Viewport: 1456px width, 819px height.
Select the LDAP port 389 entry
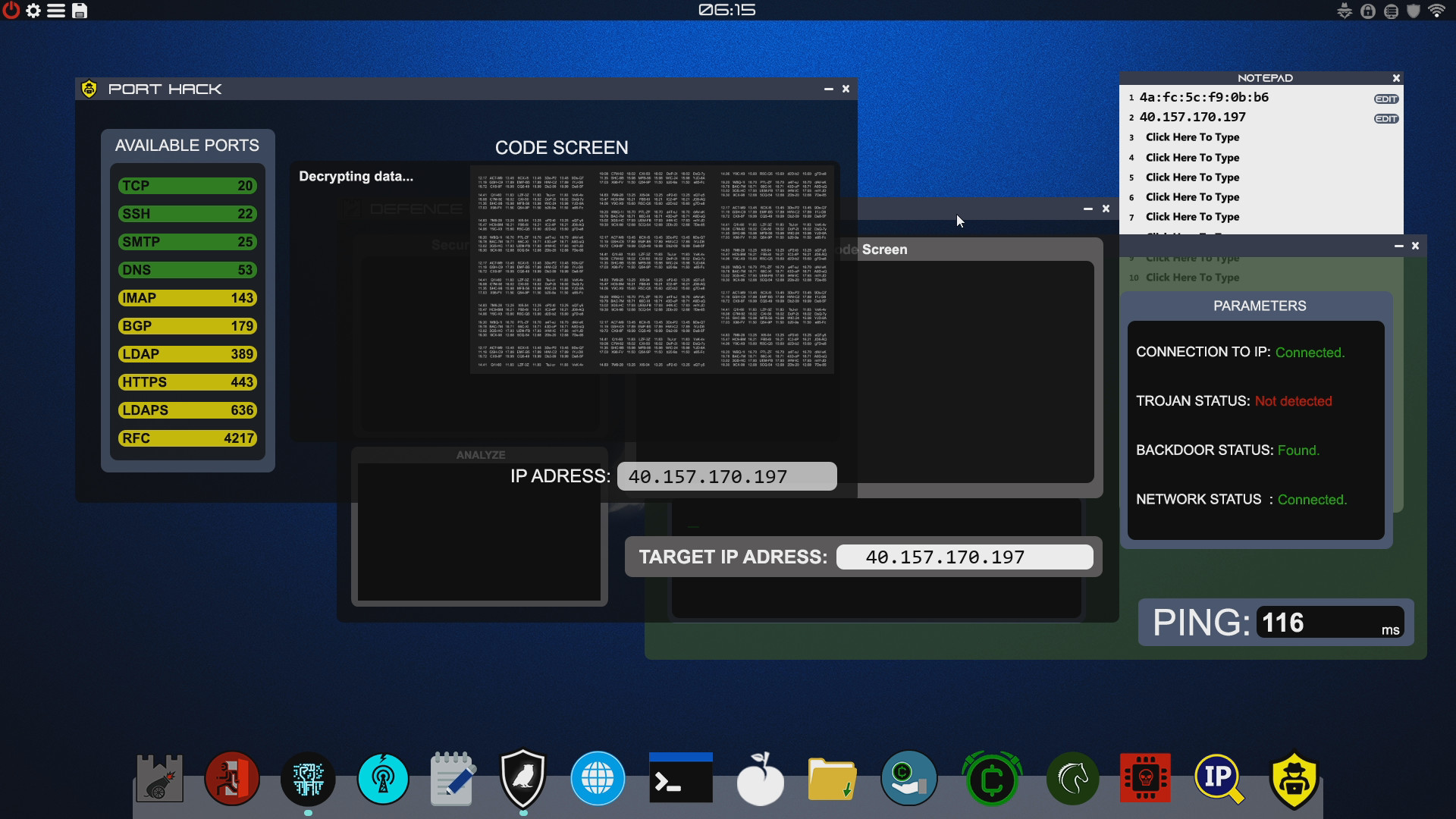(187, 353)
